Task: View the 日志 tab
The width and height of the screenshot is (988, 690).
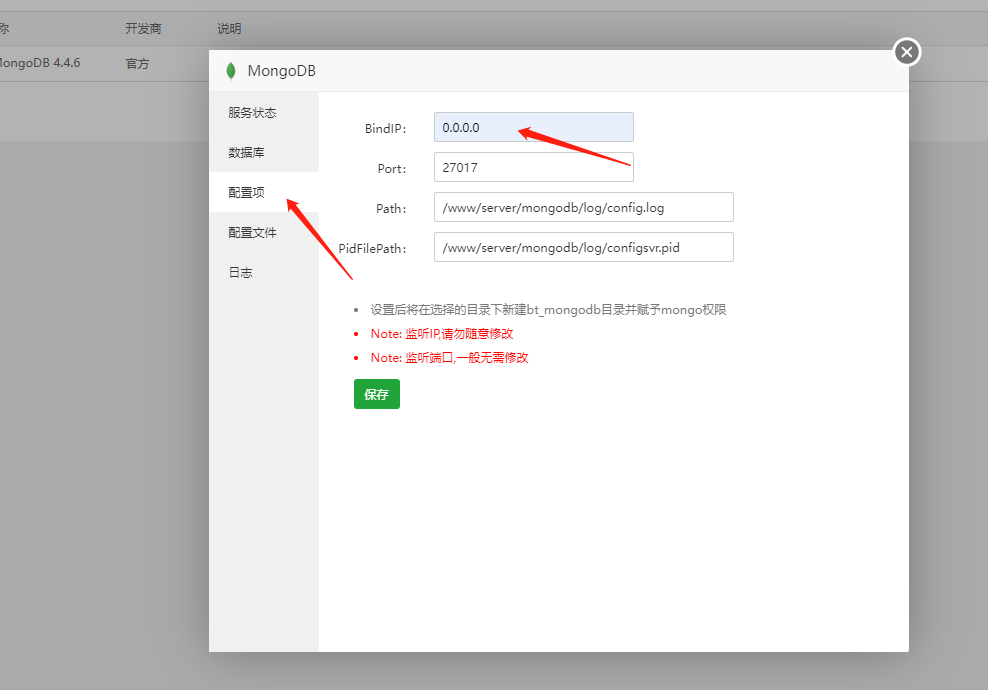Action: click(x=264, y=272)
